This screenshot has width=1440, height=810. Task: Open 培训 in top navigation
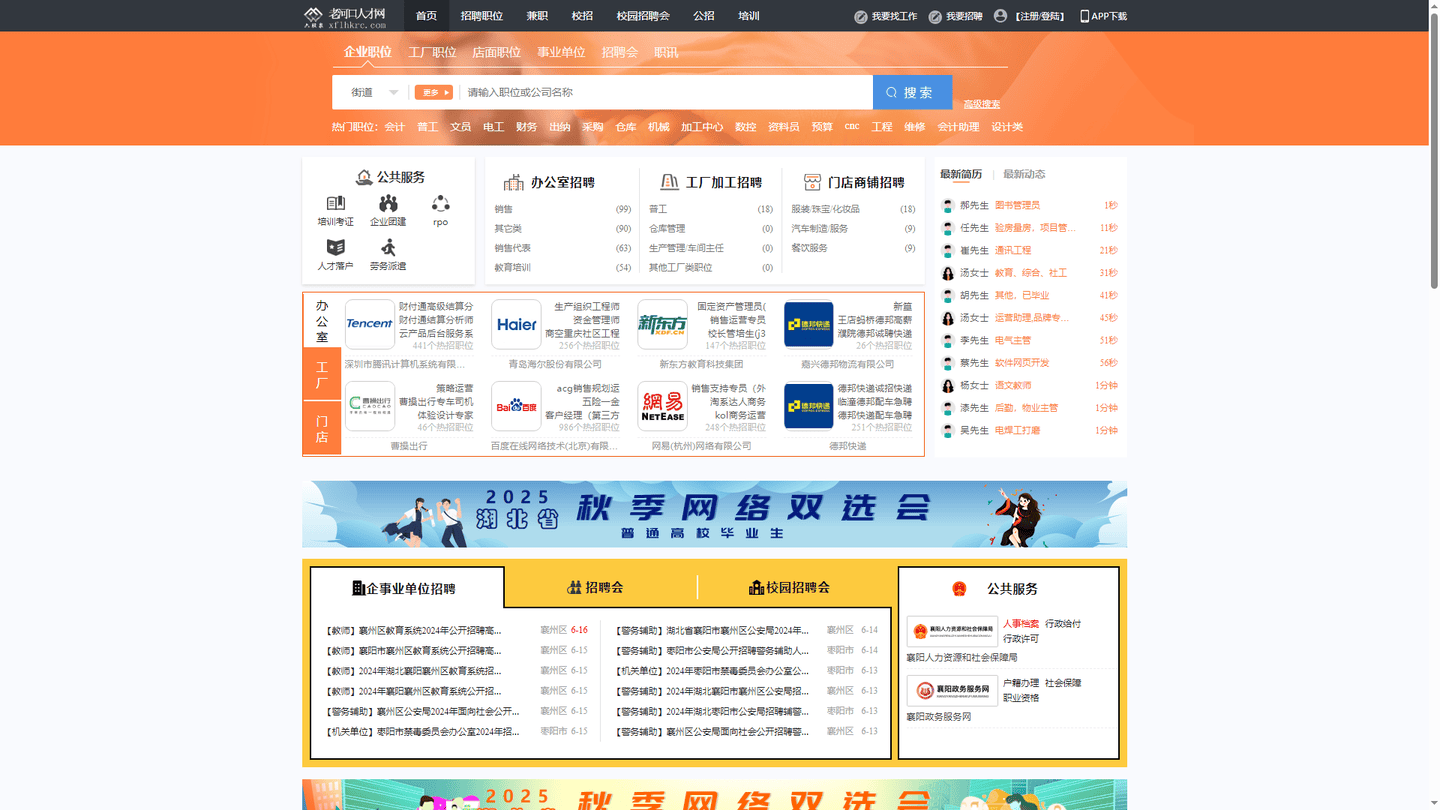click(x=749, y=16)
